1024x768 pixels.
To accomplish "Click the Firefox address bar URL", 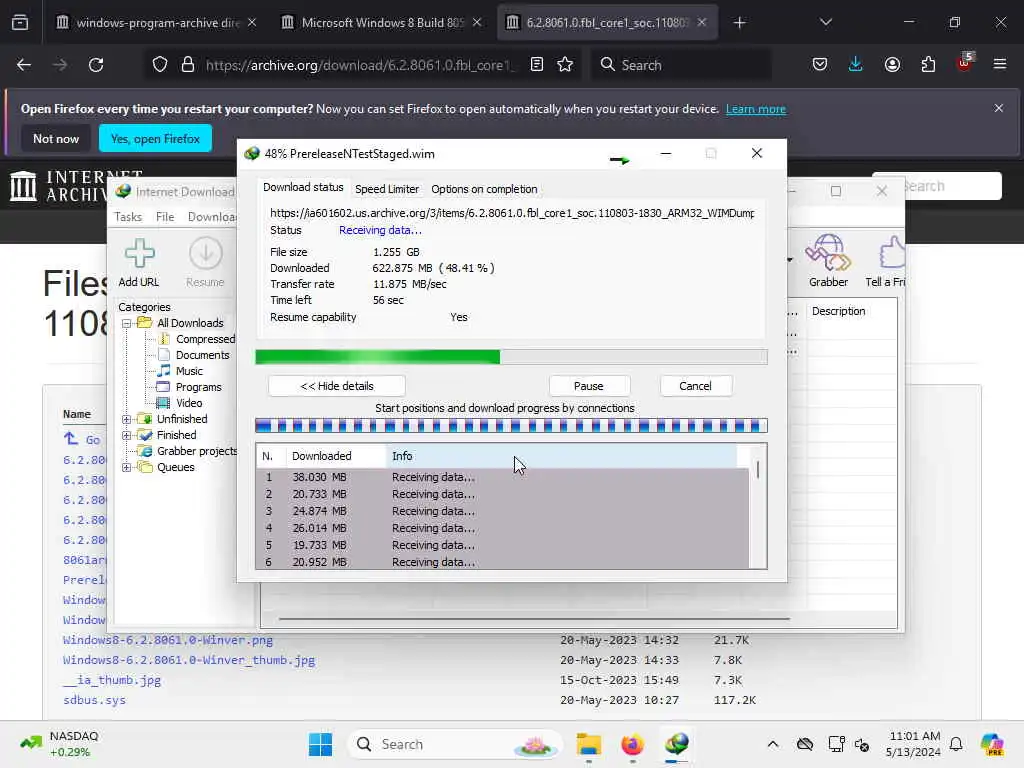I will click(359, 65).
